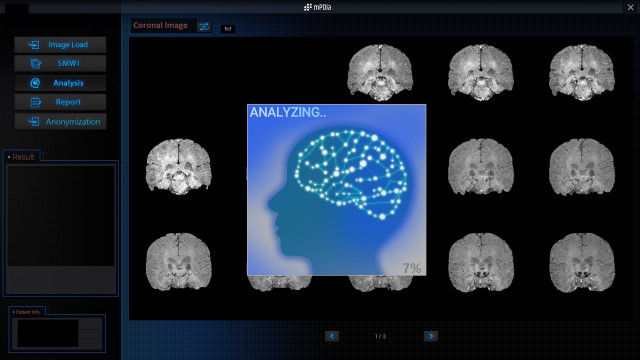Viewport: 640px width, 360px height.
Task: Go to the previous image page arrow
Action: point(332,336)
